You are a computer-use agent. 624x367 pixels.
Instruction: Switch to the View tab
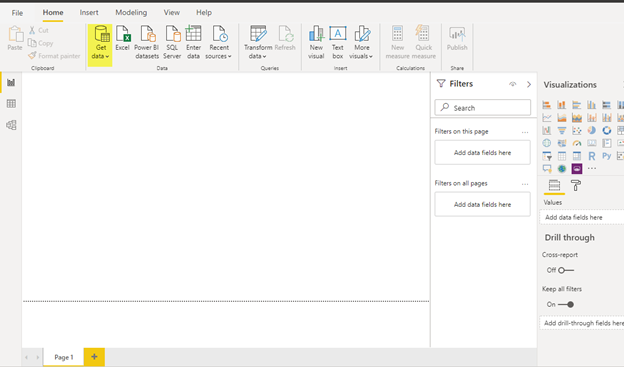pyautogui.click(x=172, y=13)
